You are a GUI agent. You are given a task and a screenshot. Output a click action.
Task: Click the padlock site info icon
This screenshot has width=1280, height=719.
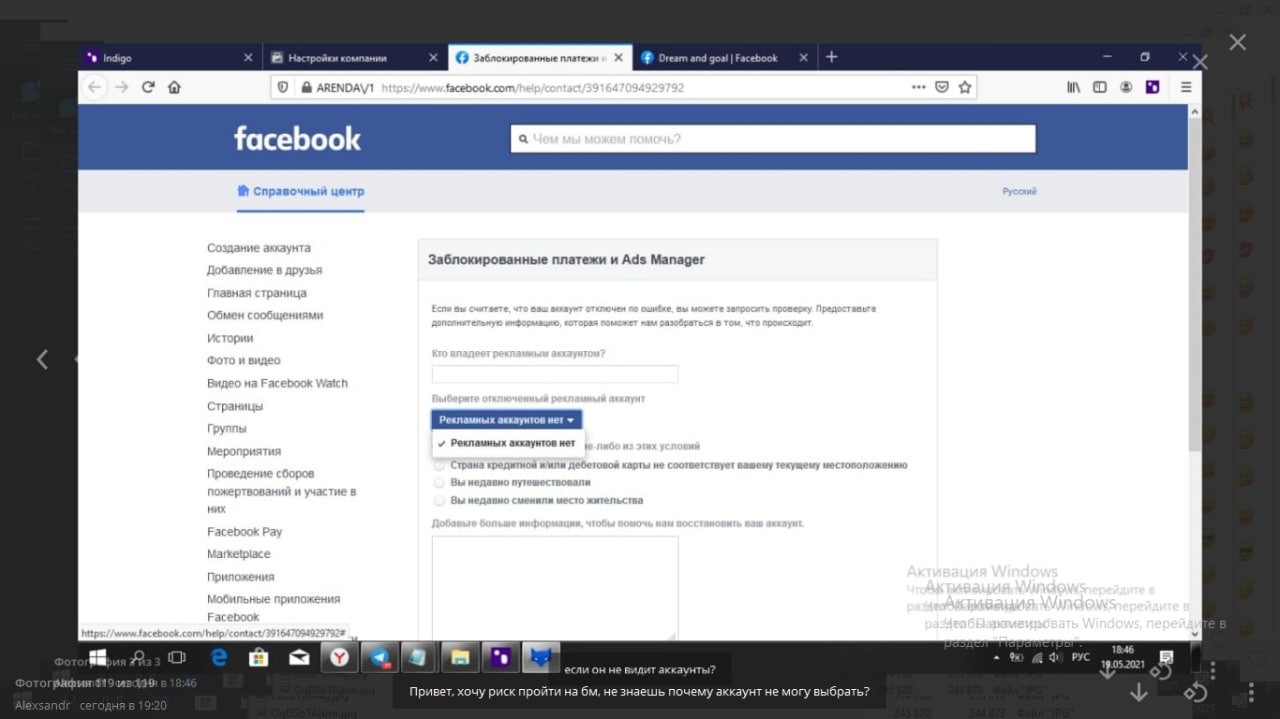305,87
